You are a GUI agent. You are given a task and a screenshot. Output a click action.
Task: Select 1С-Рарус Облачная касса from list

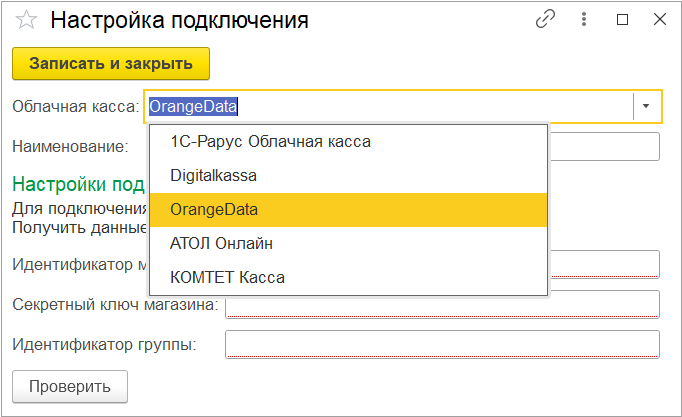(x=270, y=142)
